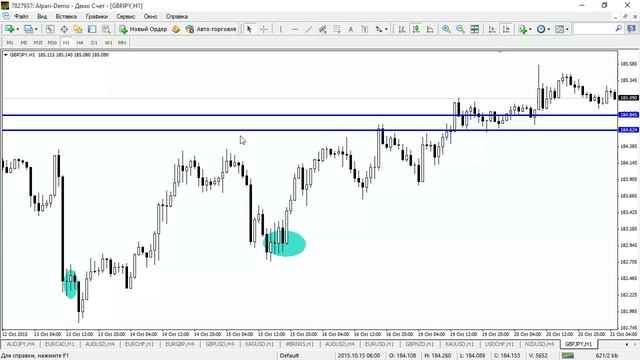Switch to the W1 timeframe
The width and height of the screenshot is (640, 360).
[108, 42]
